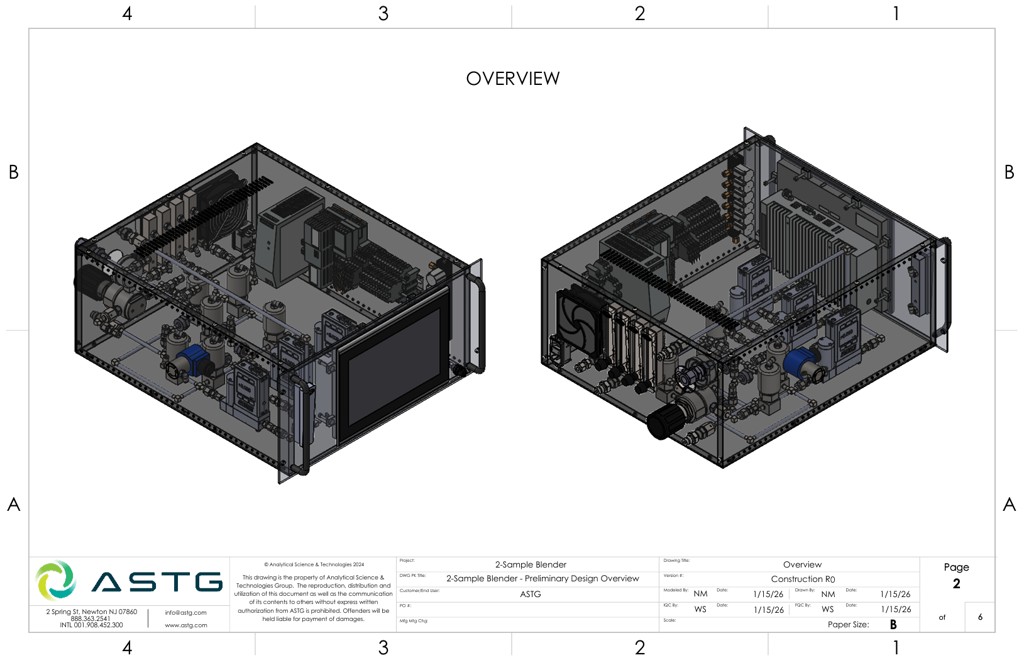Click the OVERVIEW sheet title
The width and height of the screenshot is (1024, 660).
tap(512, 79)
